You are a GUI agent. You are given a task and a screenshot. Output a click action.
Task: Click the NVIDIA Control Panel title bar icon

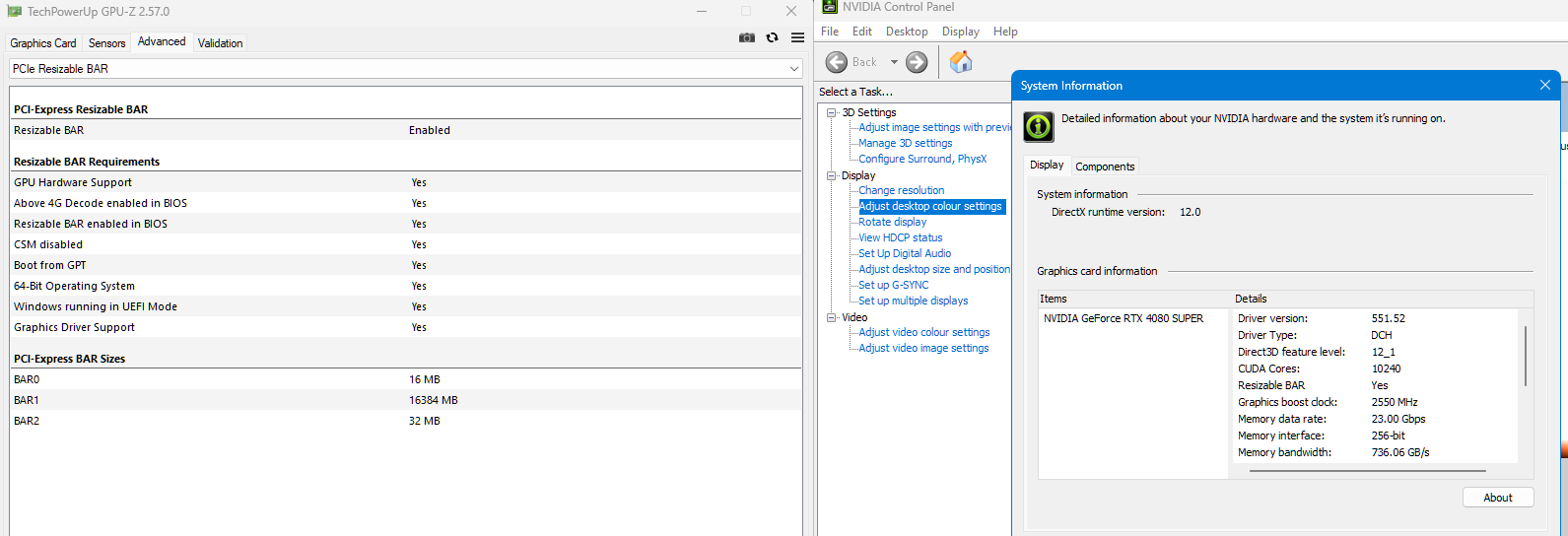830,7
